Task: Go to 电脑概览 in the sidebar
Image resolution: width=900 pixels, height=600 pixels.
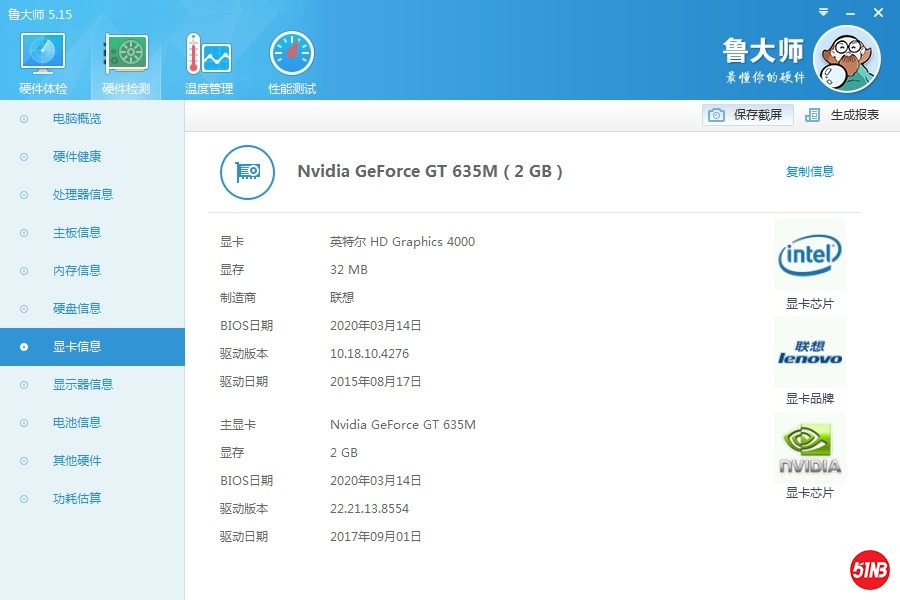Action: coord(77,119)
